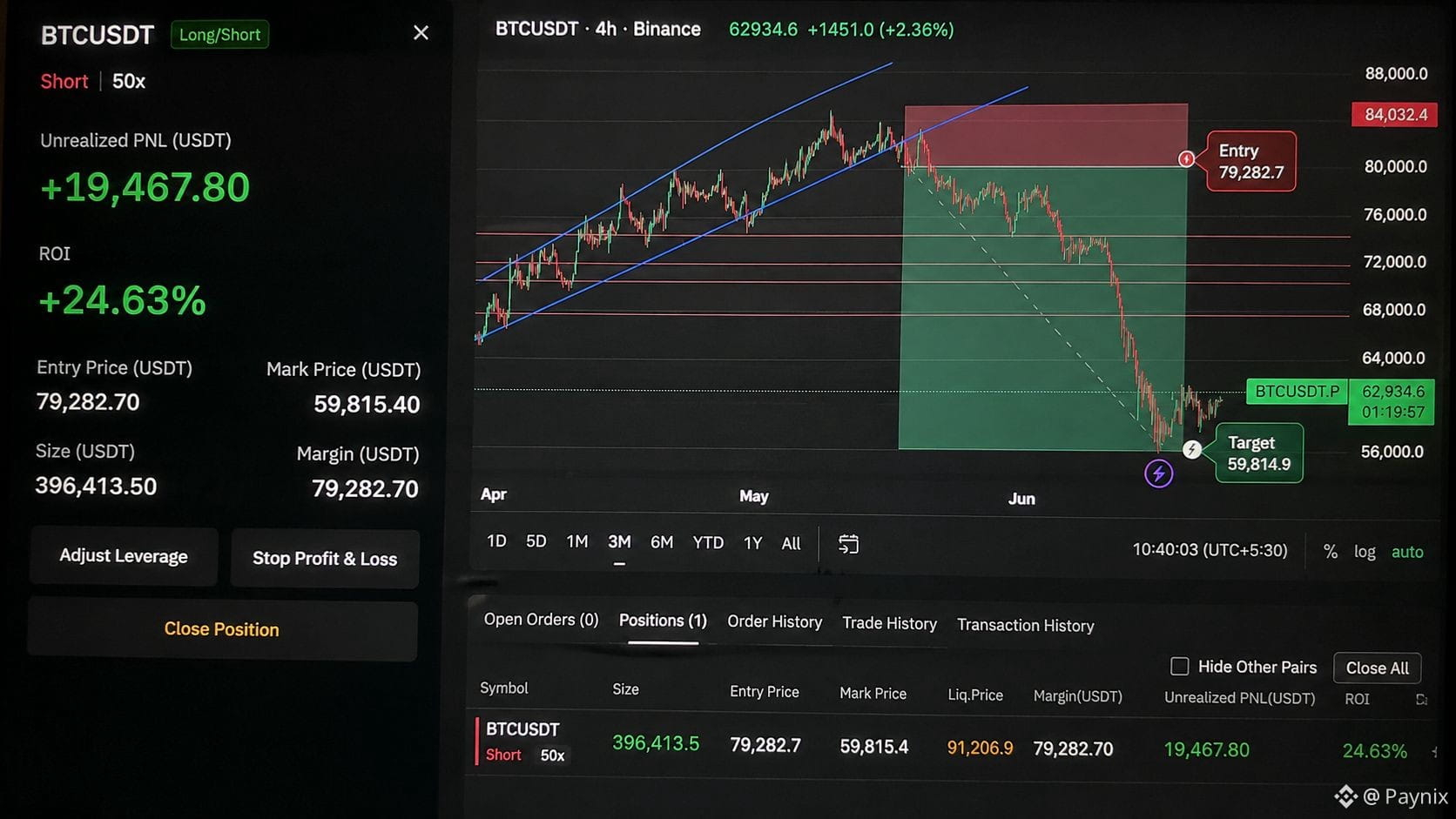Open the timezone clock selector
Image resolution: width=1456 pixels, height=819 pixels.
pyautogui.click(x=1210, y=550)
